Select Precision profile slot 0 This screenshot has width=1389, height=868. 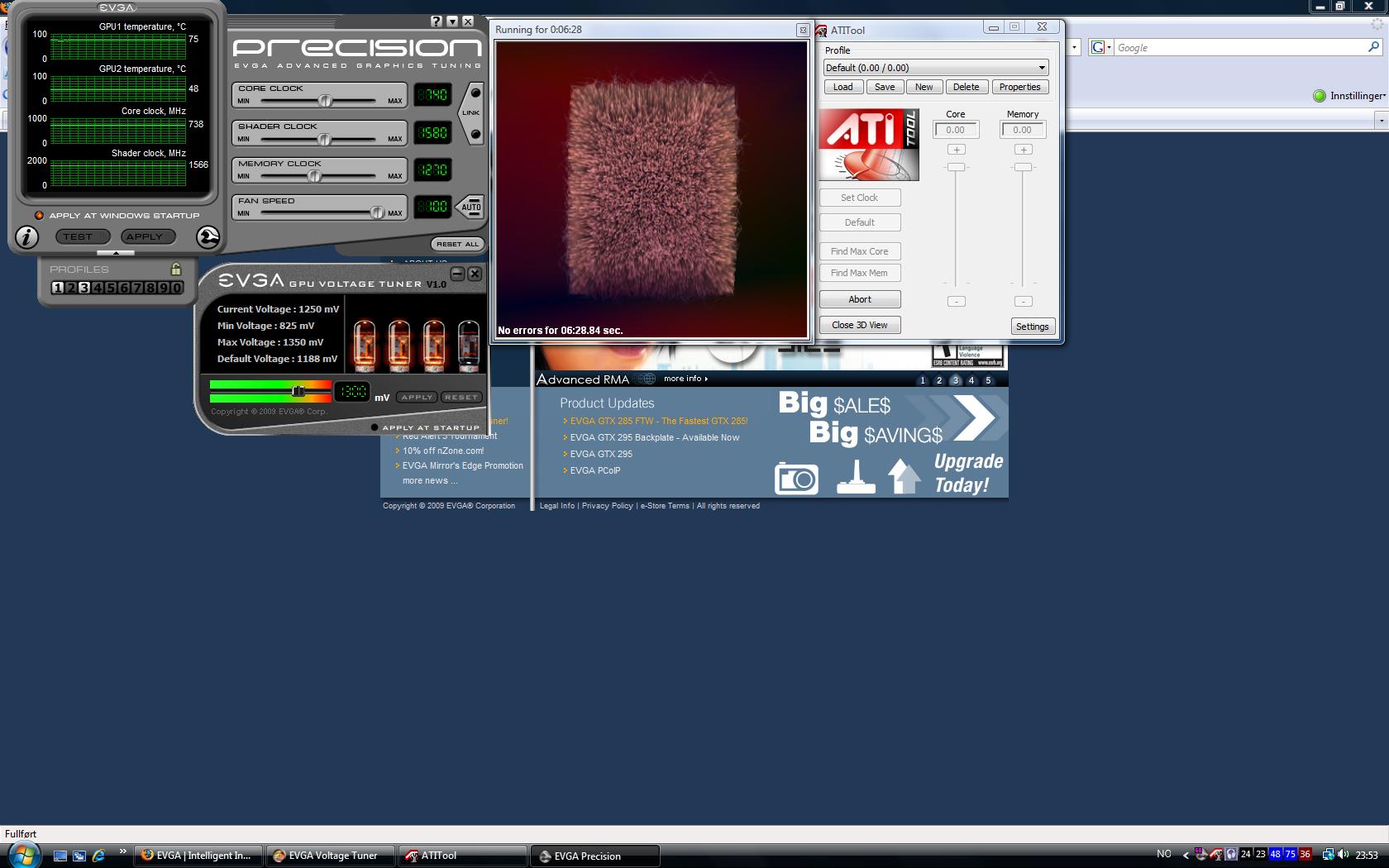(x=176, y=288)
